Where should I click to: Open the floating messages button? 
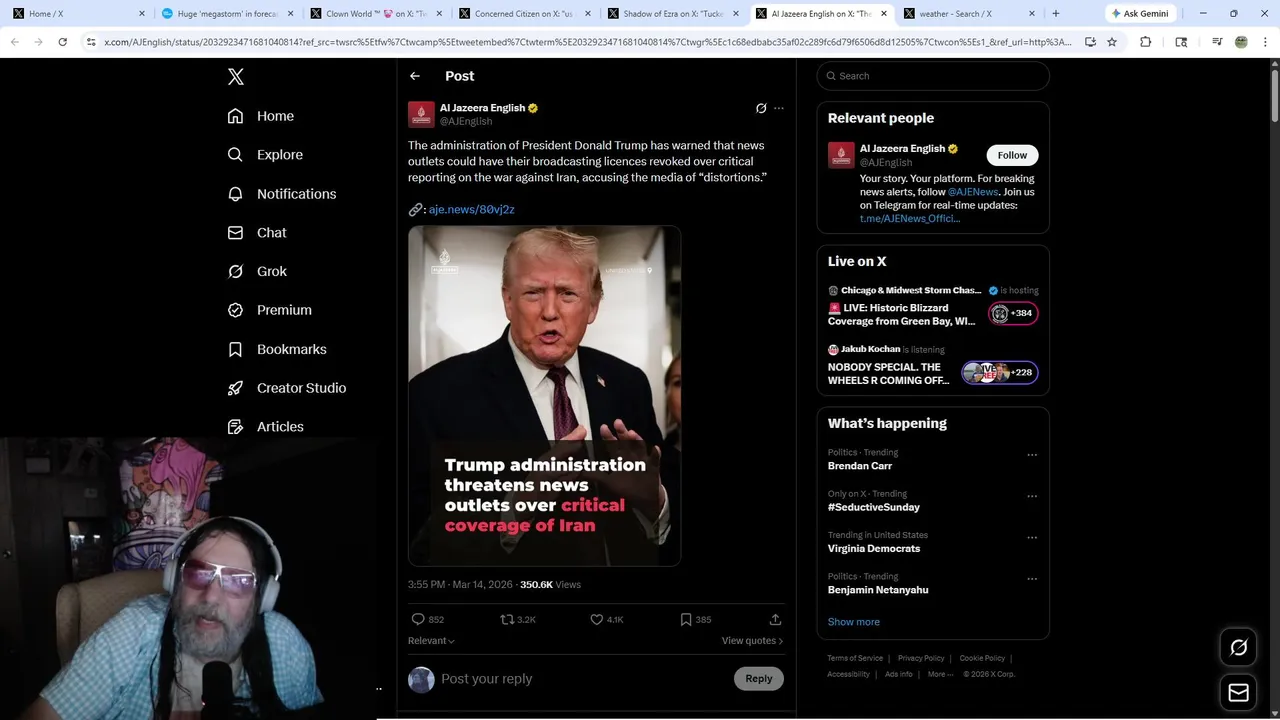1239,693
